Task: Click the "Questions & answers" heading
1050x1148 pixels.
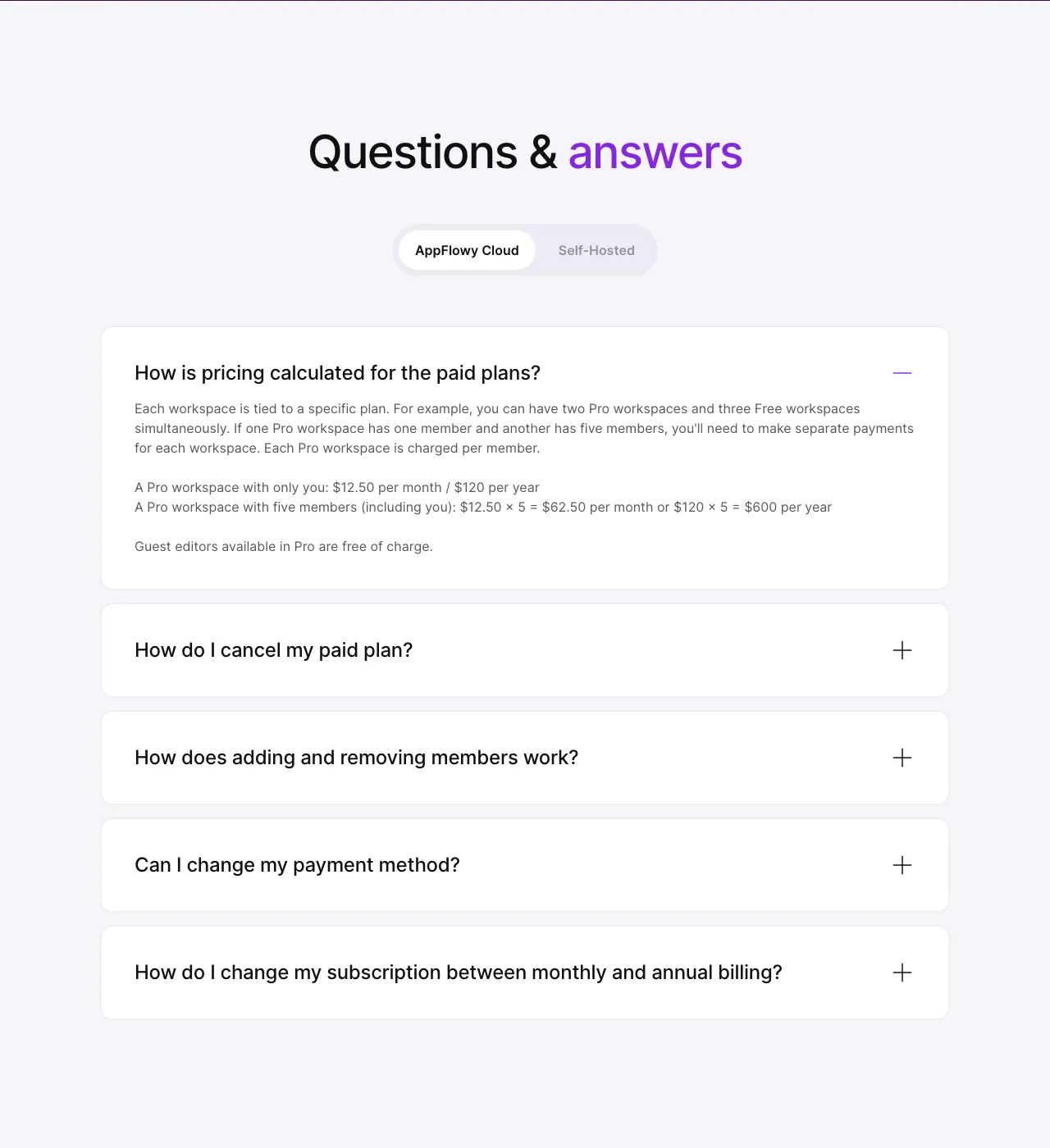Action: point(525,153)
